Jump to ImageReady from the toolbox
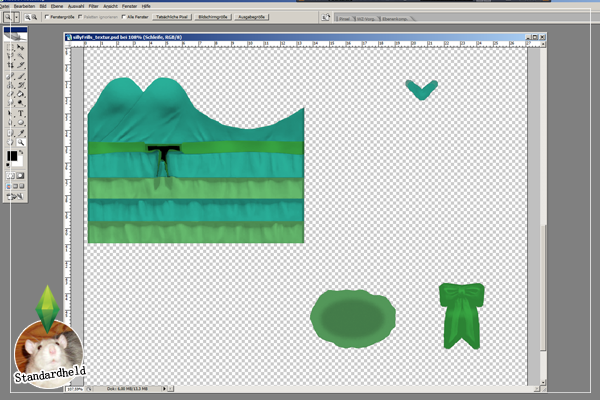This screenshot has width=600, height=400. [15, 196]
